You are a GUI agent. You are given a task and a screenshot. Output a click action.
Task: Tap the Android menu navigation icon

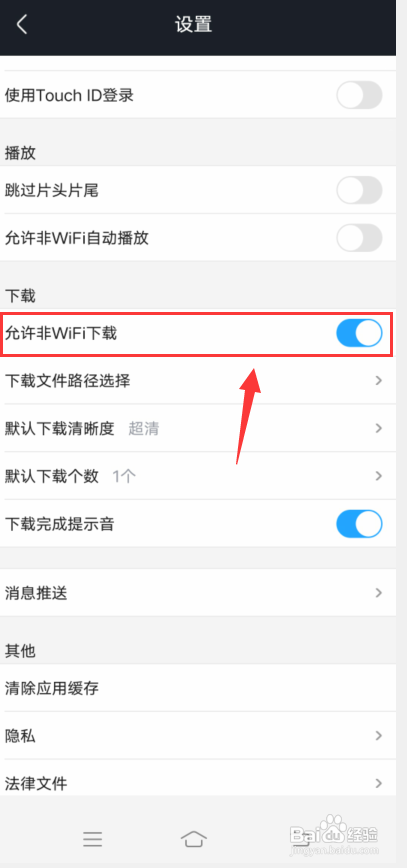92,839
